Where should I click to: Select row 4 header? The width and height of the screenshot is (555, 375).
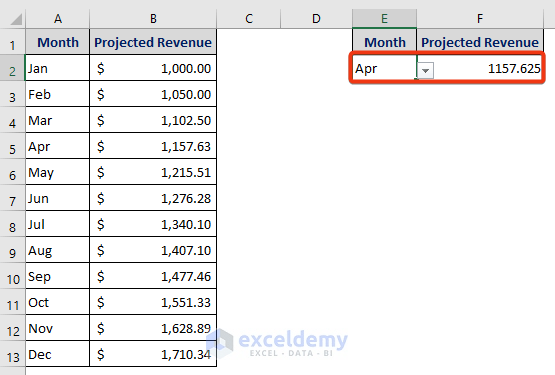(12, 120)
